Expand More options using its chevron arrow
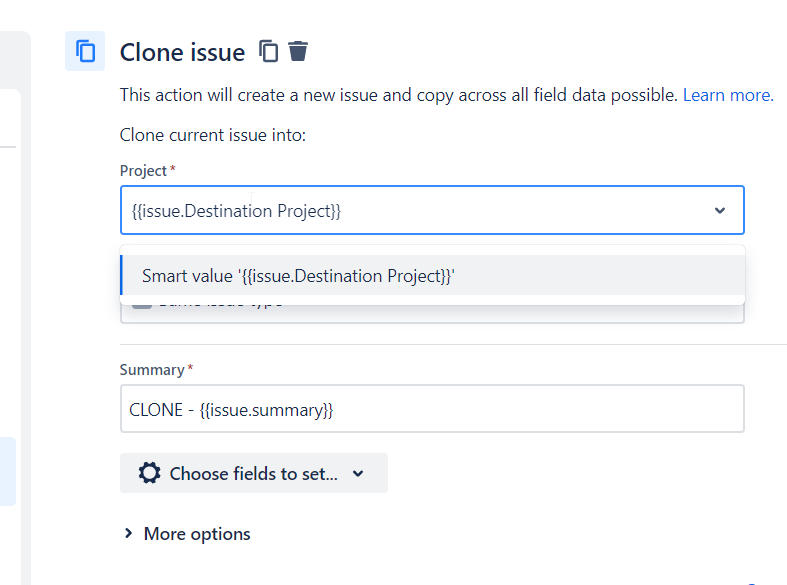The height and width of the screenshot is (585, 787). [128, 533]
